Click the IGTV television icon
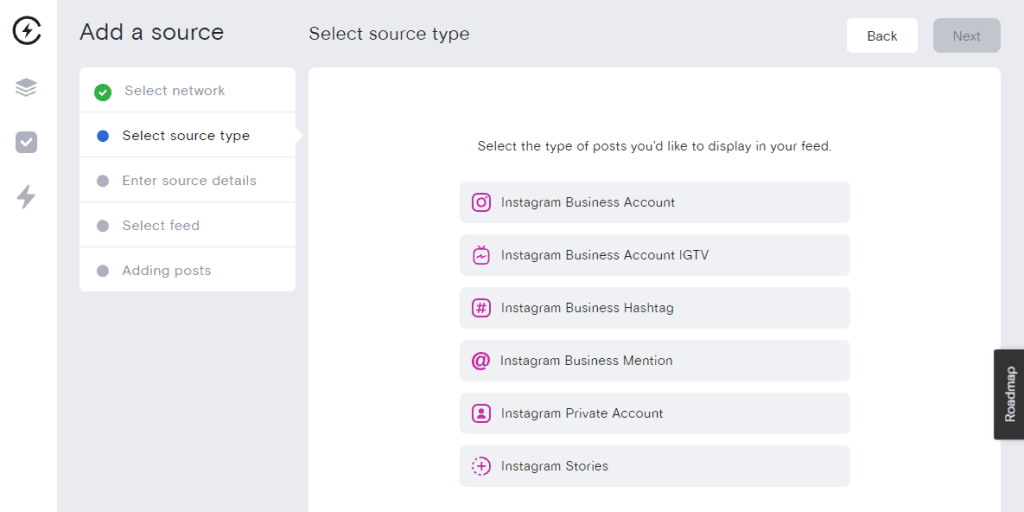The height and width of the screenshot is (512, 1024). 481,255
